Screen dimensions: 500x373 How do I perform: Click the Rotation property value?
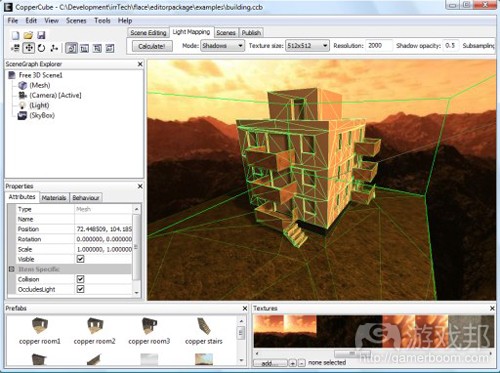tap(103, 239)
